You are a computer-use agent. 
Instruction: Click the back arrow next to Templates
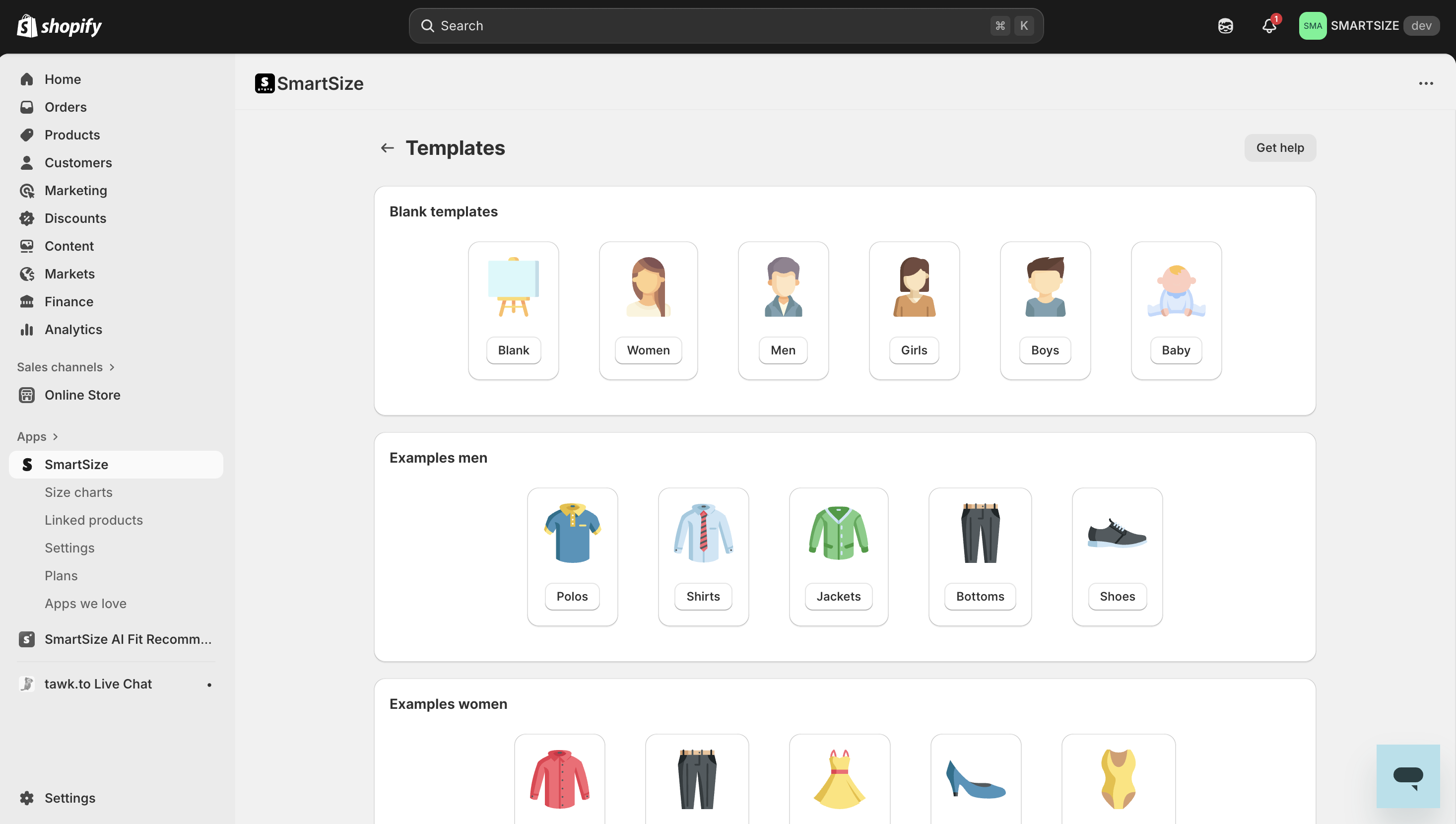point(387,148)
